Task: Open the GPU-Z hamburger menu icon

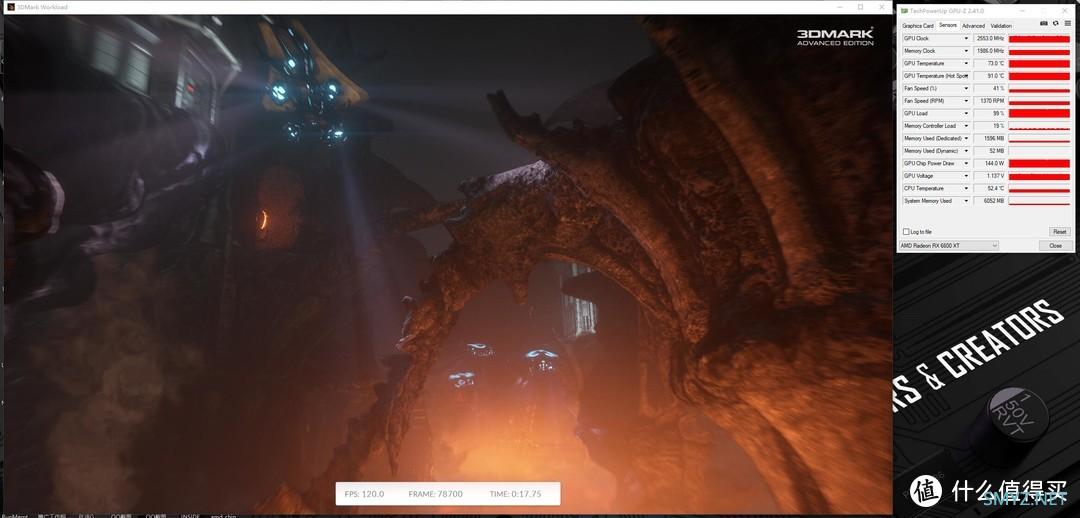Action: click(x=1067, y=23)
